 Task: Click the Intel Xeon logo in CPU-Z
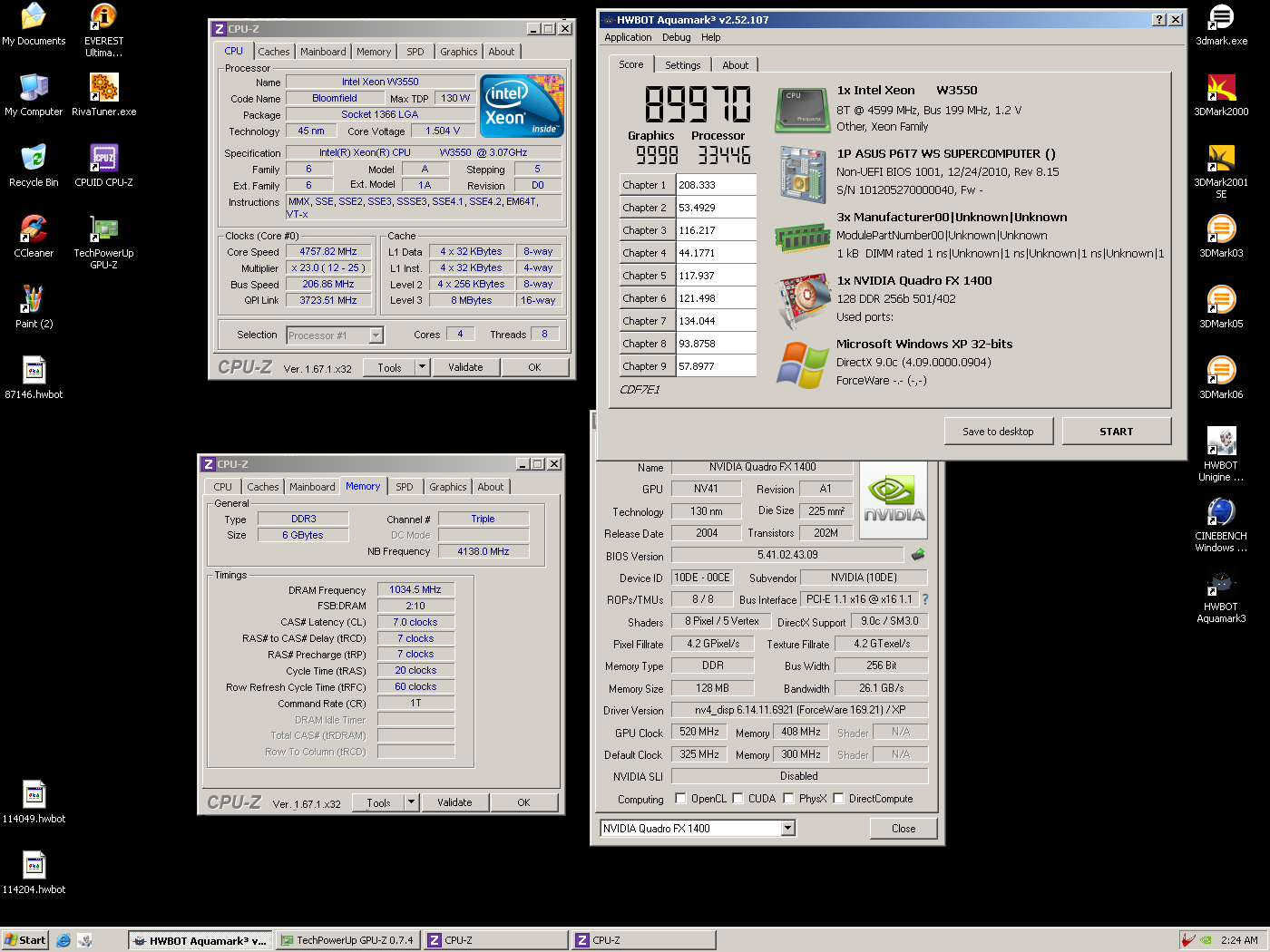click(523, 106)
